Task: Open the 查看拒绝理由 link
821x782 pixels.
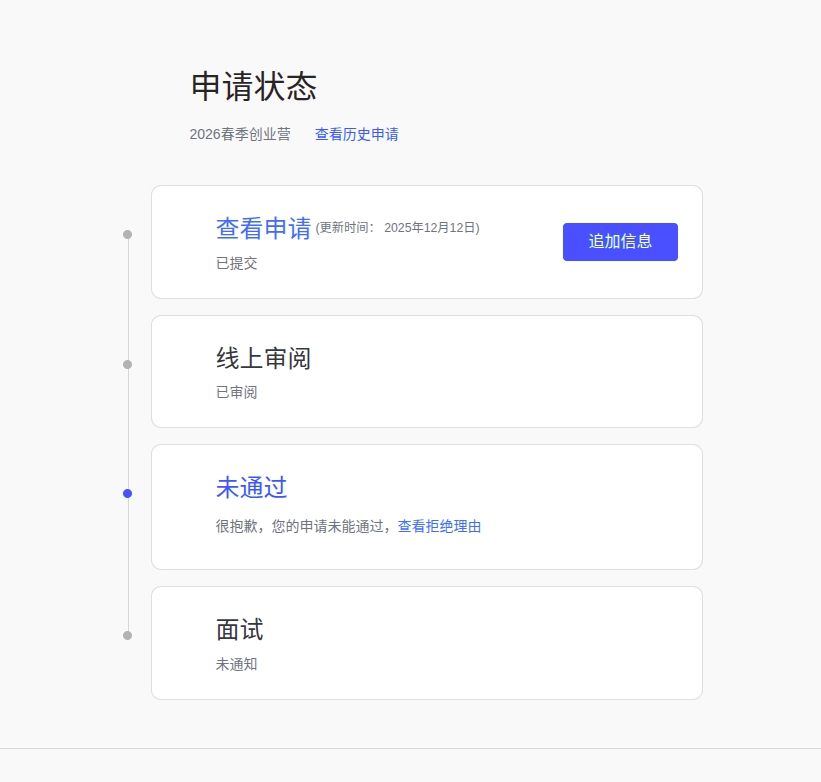Action: [439, 526]
